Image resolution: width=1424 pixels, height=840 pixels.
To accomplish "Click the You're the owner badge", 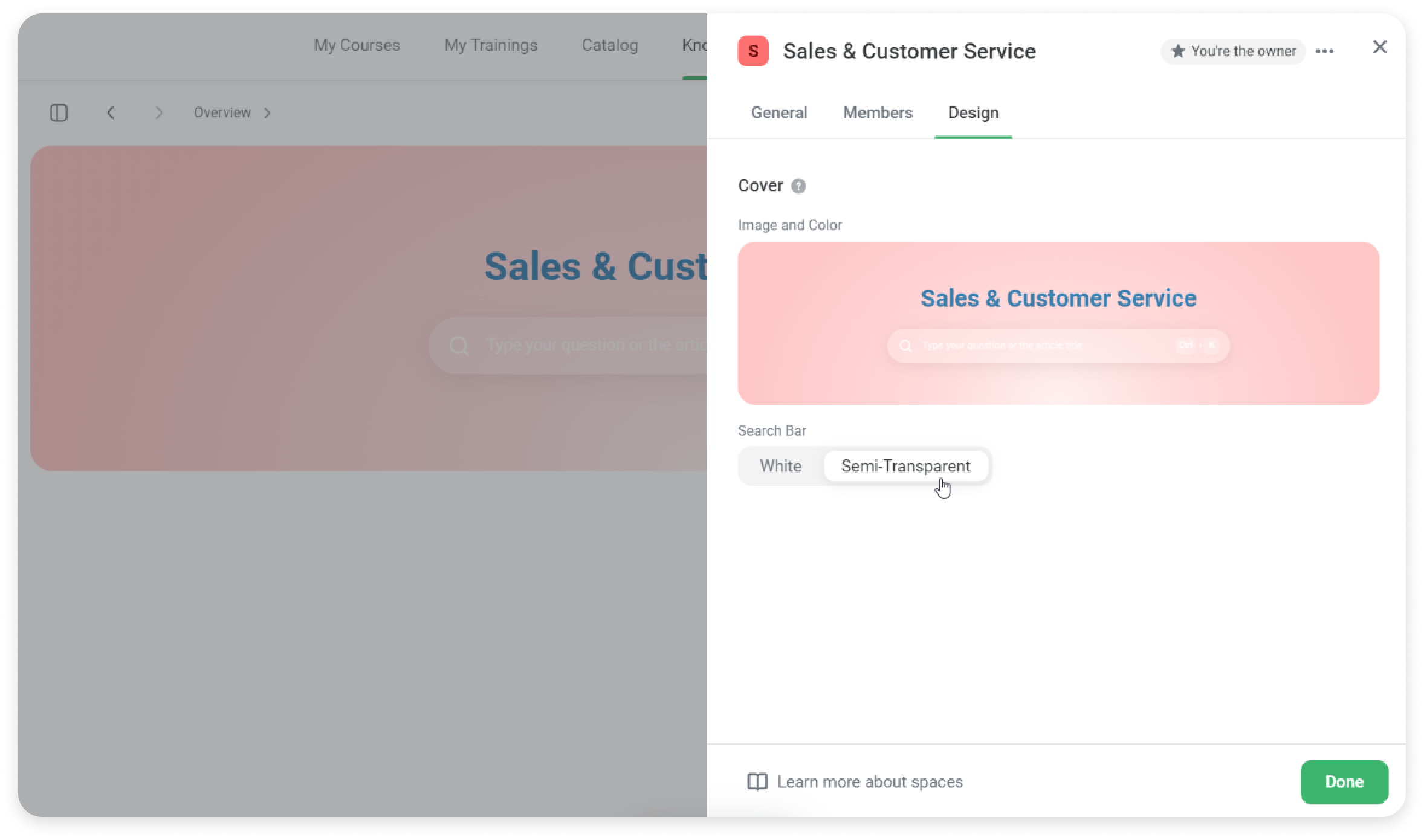I will click(x=1233, y=51).
